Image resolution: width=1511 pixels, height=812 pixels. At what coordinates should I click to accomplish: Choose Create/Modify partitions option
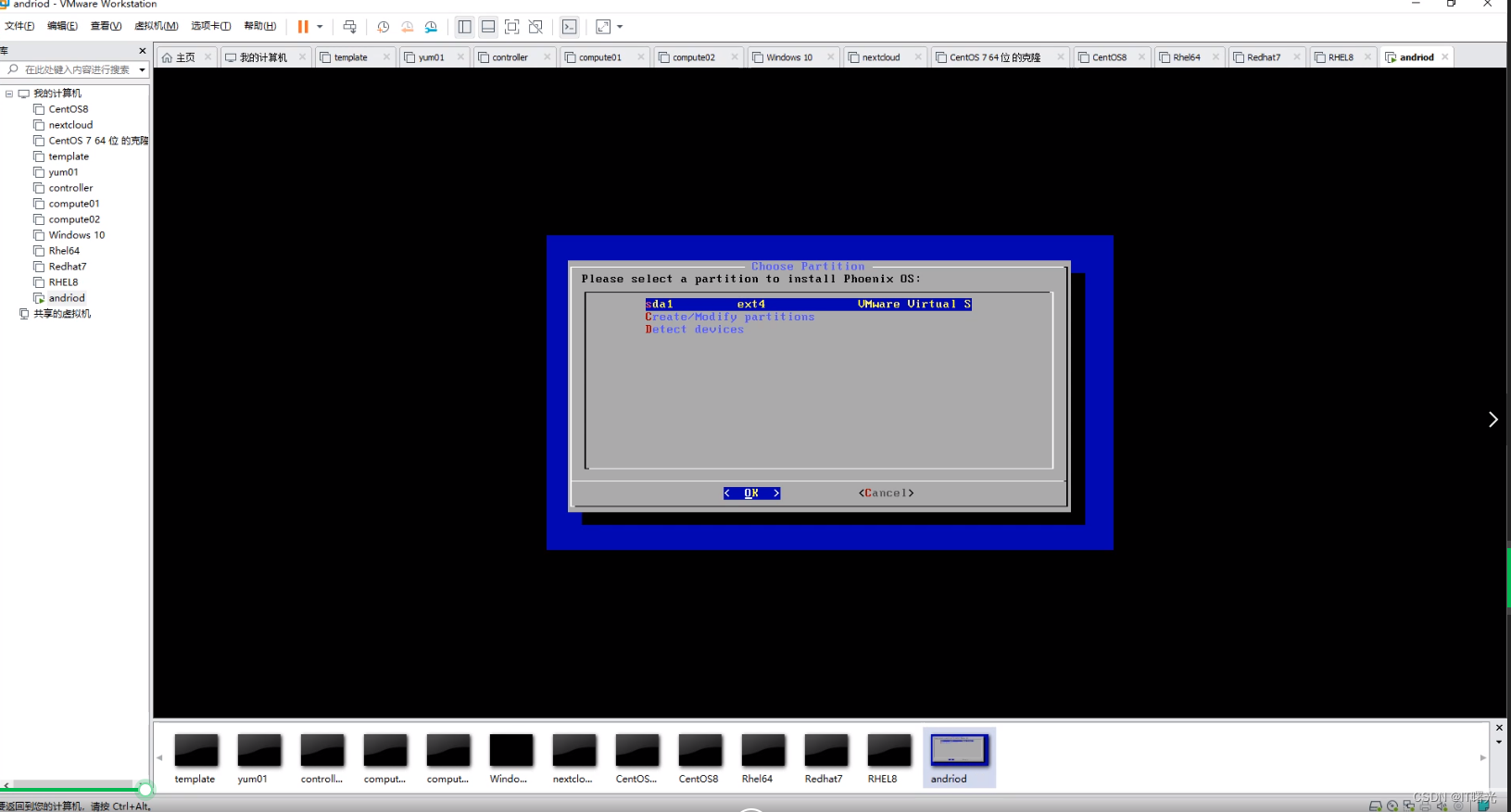[x=730, y=317]
